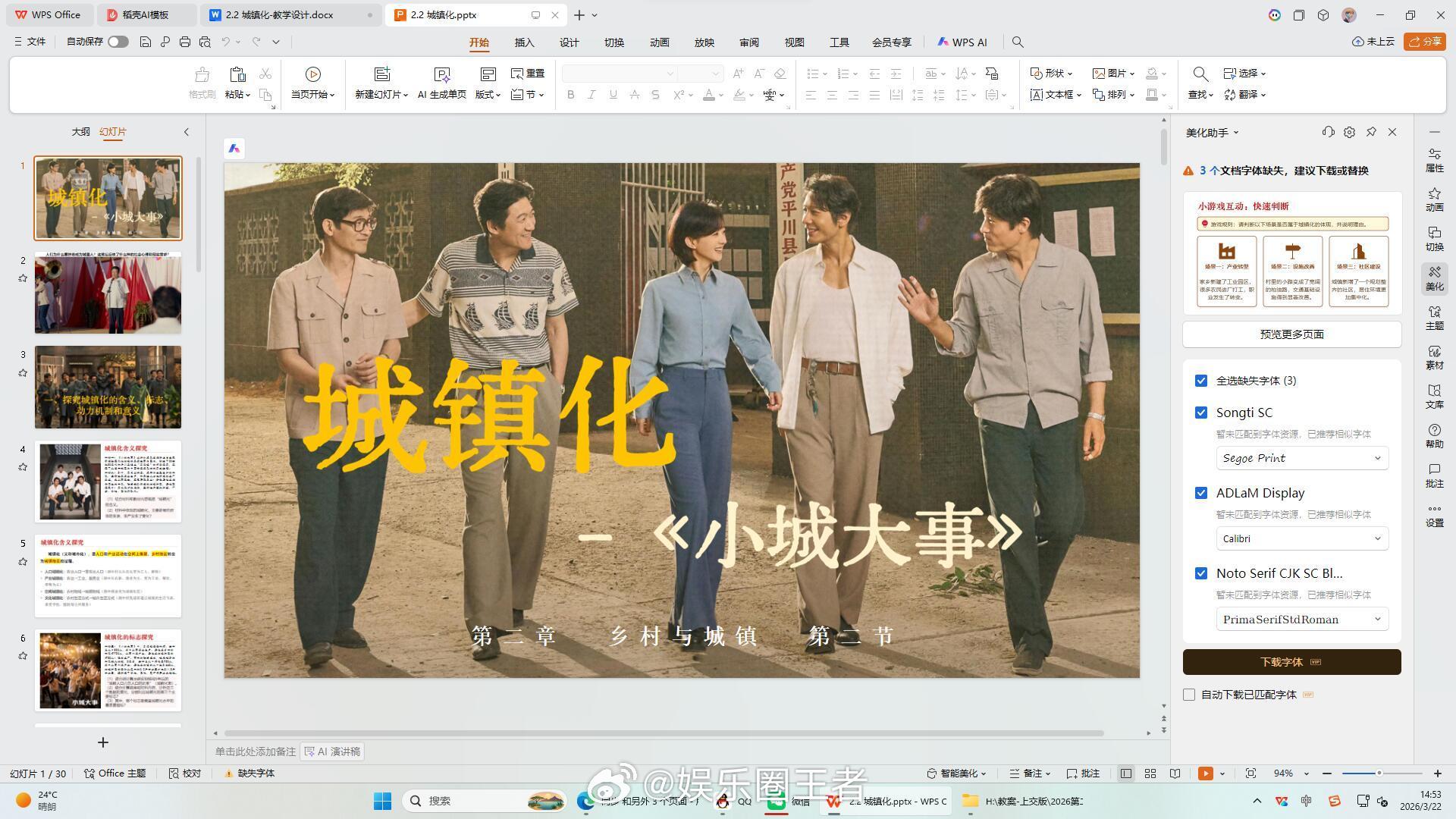Switch to the 插入 ribbon tab

click(x=523, y=42)
